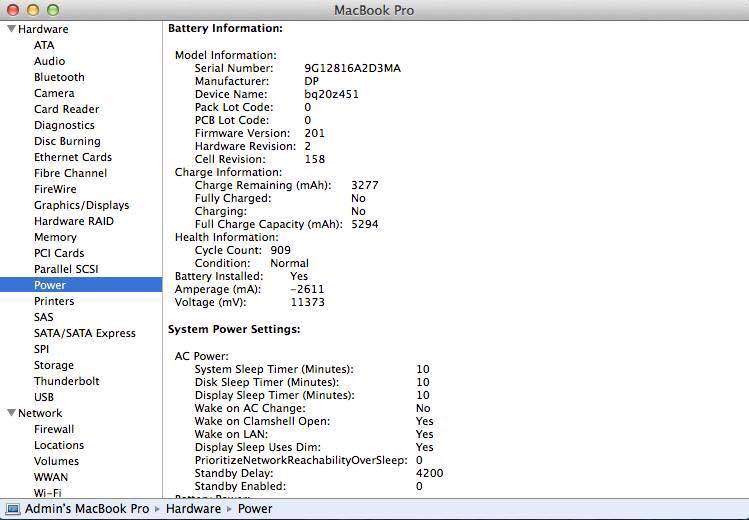Click the Display Sleep Uses Dim label
749x520 pixels.
(x=258, y=447)
